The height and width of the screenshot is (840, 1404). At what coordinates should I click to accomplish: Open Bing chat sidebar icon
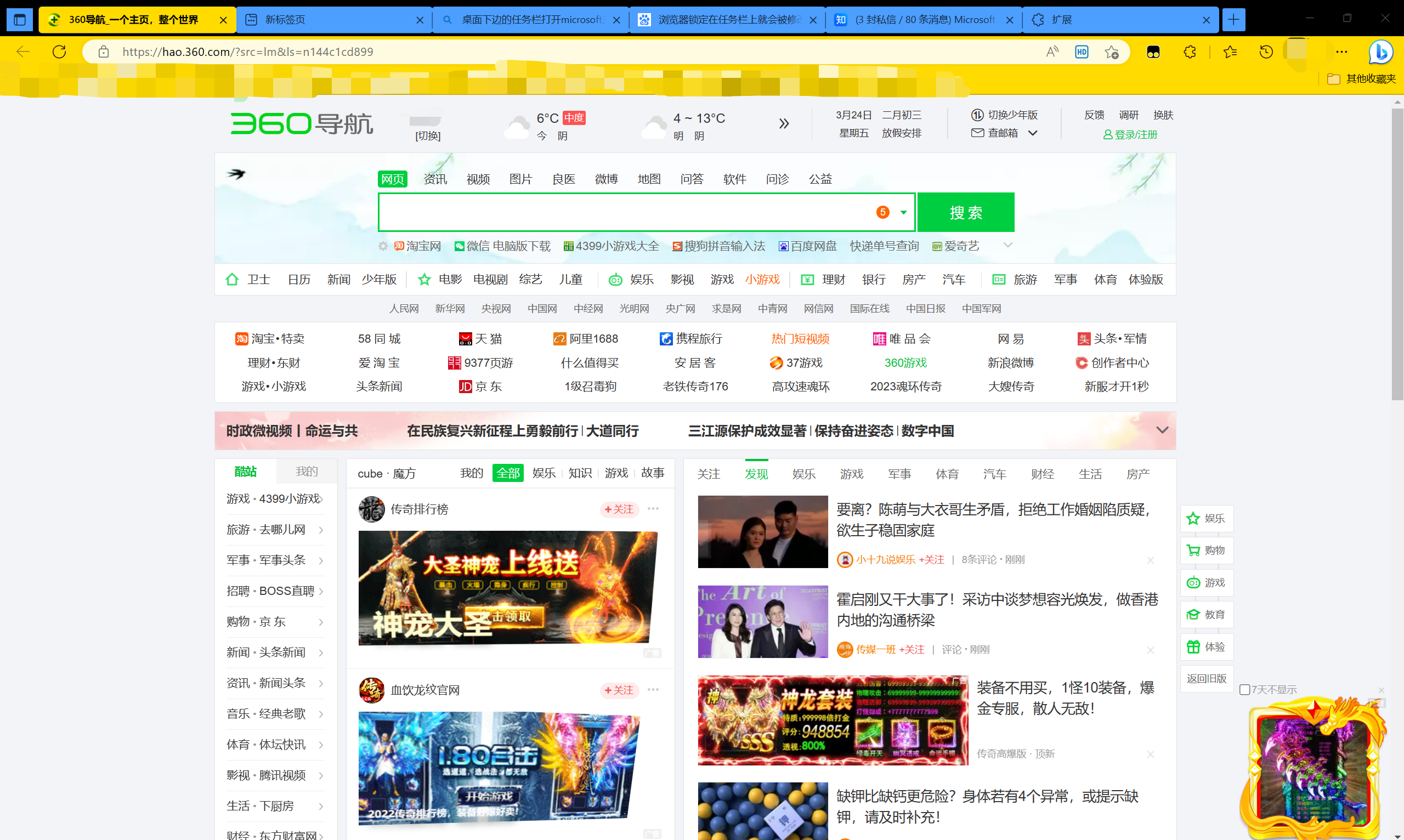1380,52
